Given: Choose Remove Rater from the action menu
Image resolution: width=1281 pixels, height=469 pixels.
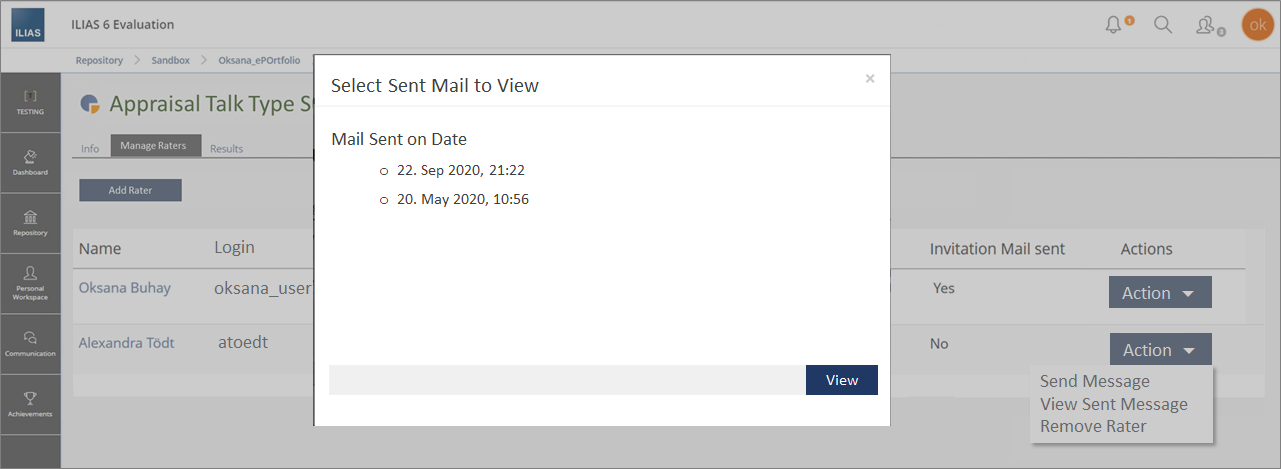Looking at the screenshot, I should click(x=1093, y=426).
